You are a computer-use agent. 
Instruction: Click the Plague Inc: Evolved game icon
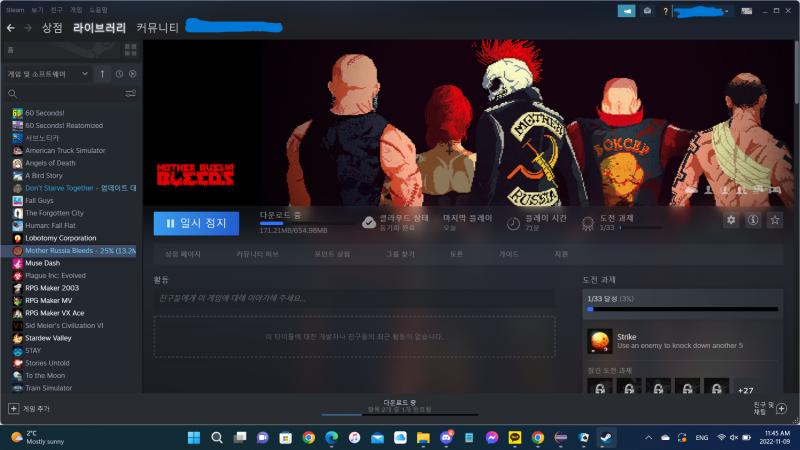click(17, 276)
